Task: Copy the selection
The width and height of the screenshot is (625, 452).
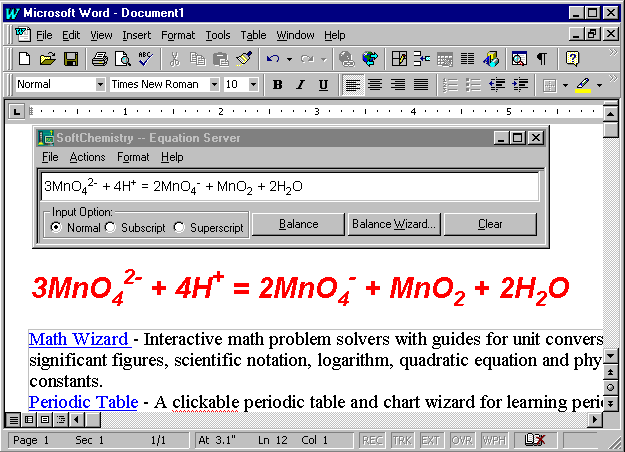Action: click(197, 59)
